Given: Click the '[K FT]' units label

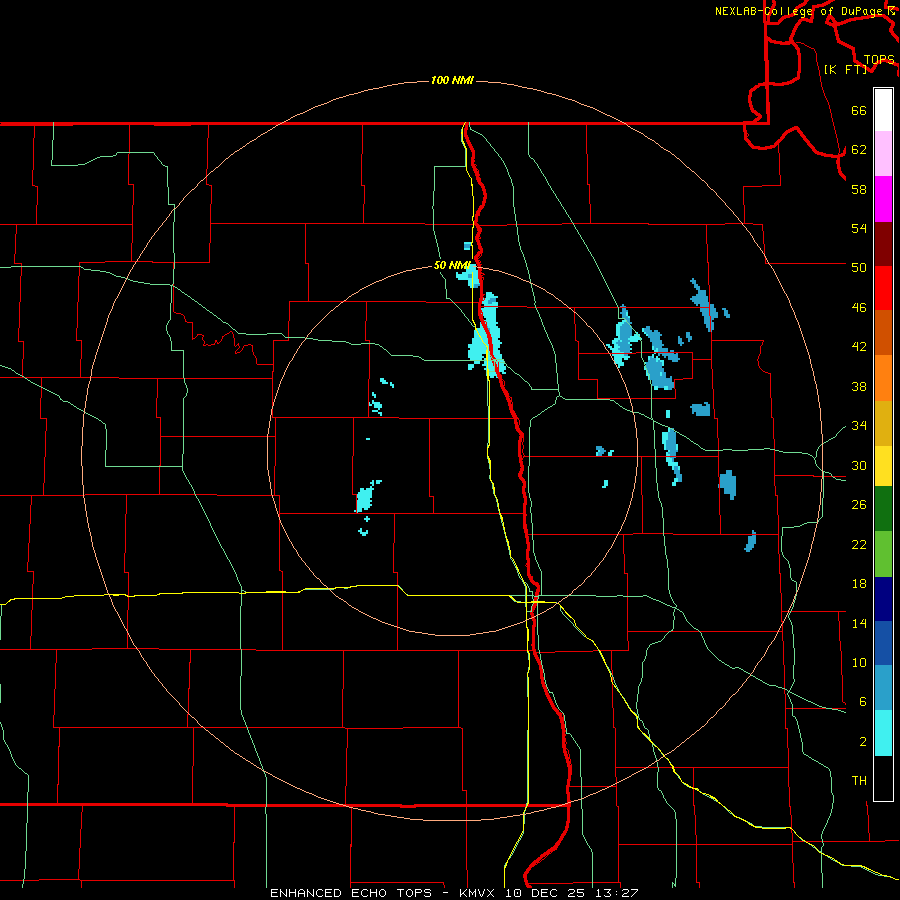Looking at the screenshot, I should point(845,70).
